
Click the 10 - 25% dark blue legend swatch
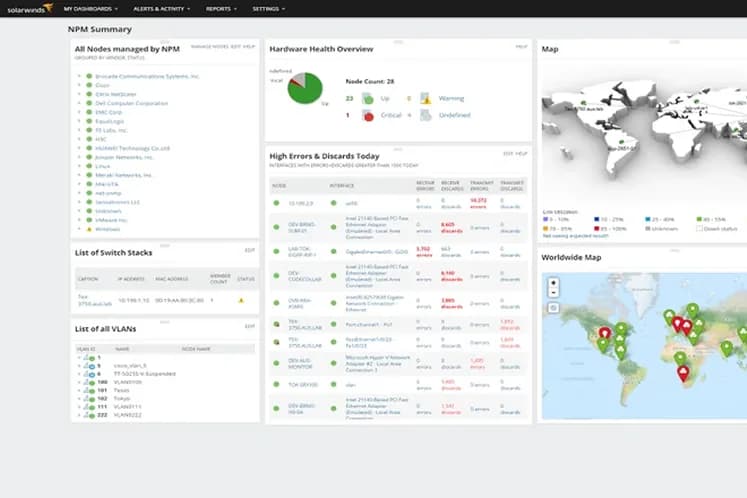[596, 219]
